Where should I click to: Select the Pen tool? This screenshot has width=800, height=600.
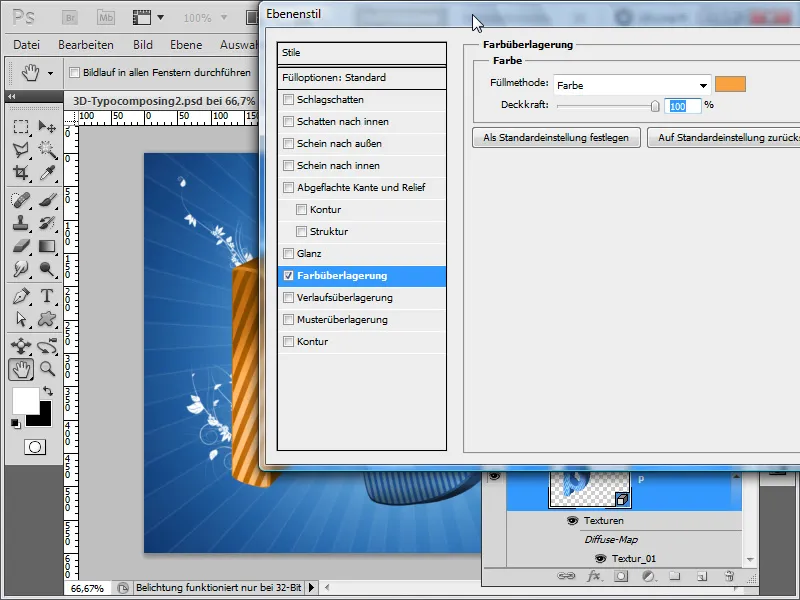pyautogui.click(x=21, y=296)
